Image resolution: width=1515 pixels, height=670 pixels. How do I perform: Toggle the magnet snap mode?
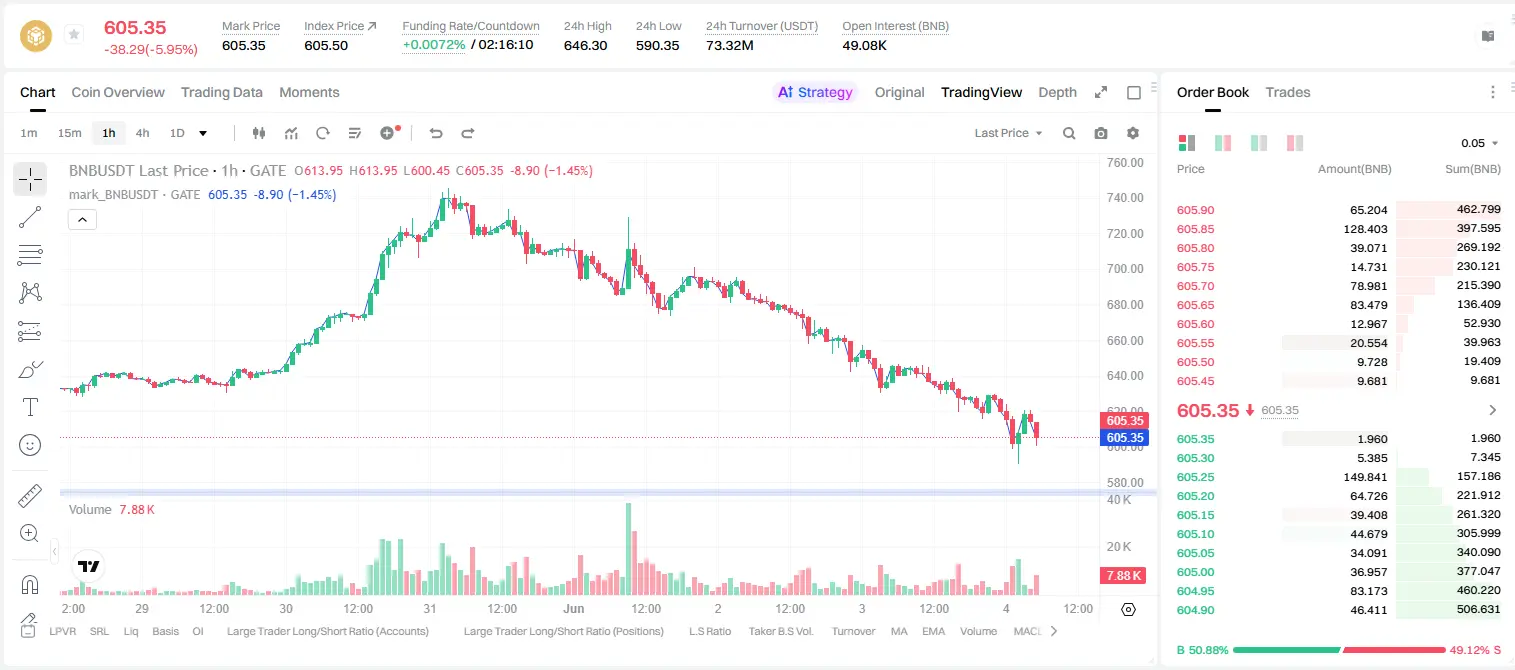[x=30, y=585]
